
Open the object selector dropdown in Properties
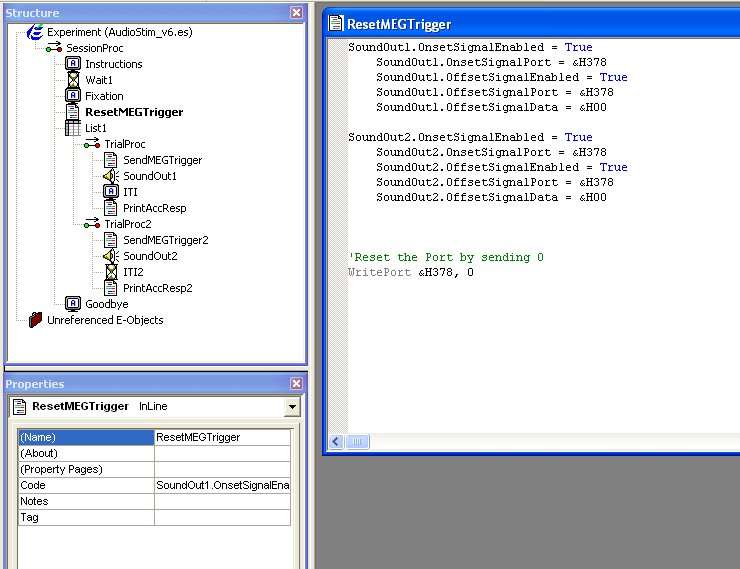pyautogui.click(x=292, y=407)
